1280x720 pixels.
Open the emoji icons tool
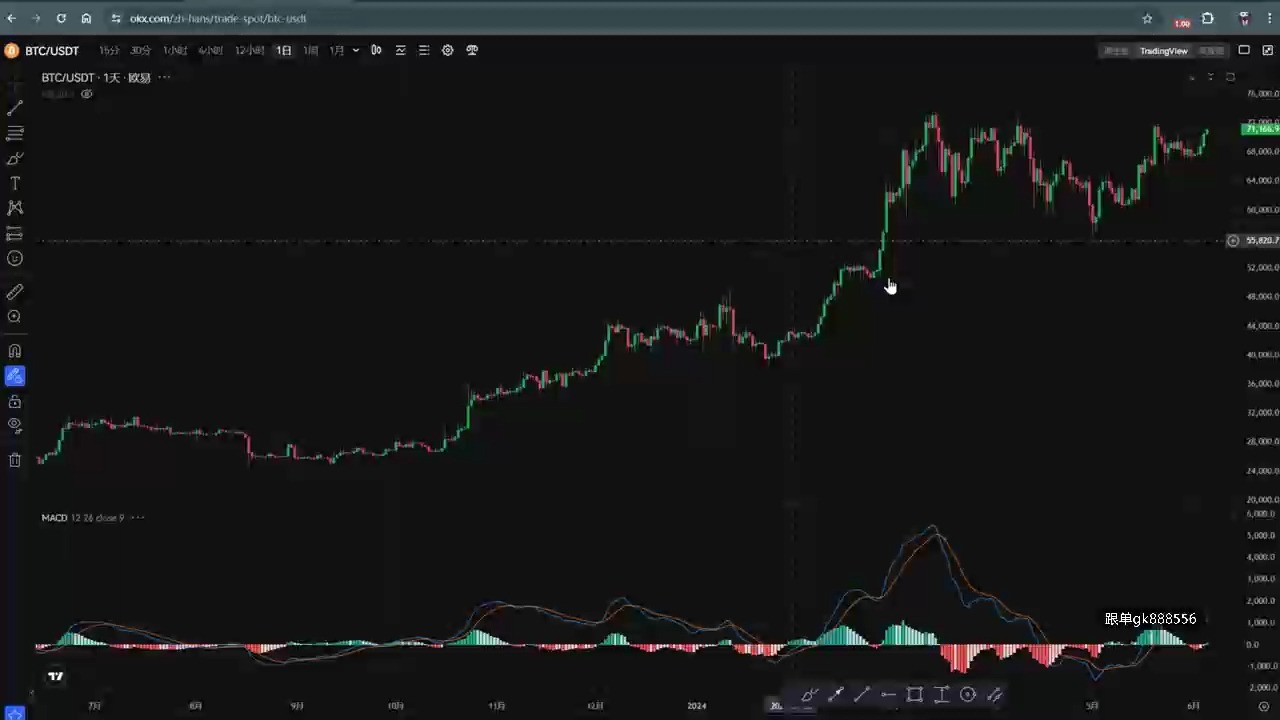(x=15, y=258)
